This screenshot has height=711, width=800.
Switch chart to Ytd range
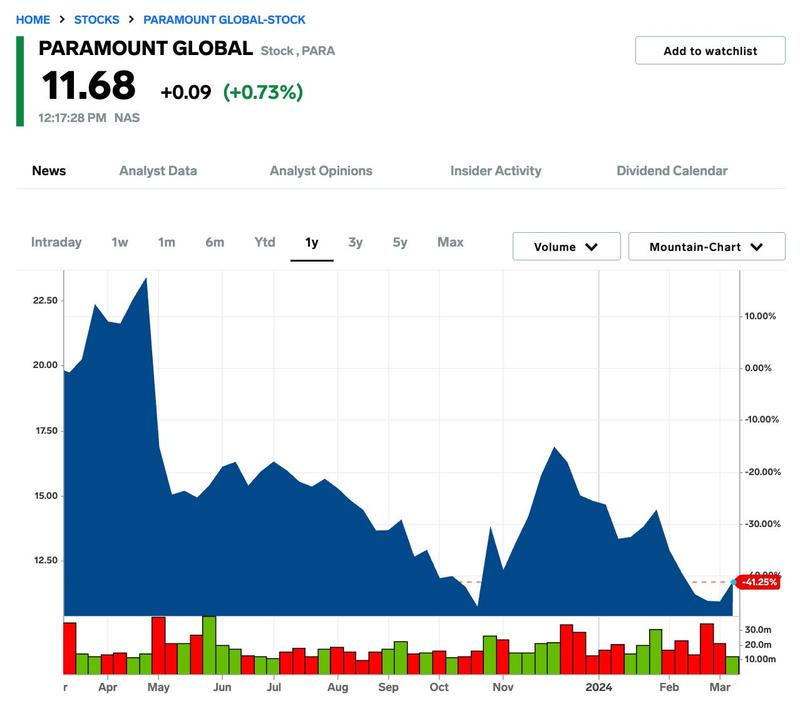coord(265,242)
